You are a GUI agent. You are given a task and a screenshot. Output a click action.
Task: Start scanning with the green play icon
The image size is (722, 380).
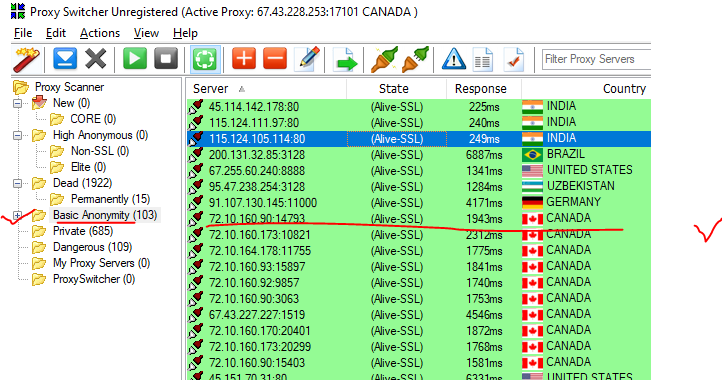(x=135, y=59)
